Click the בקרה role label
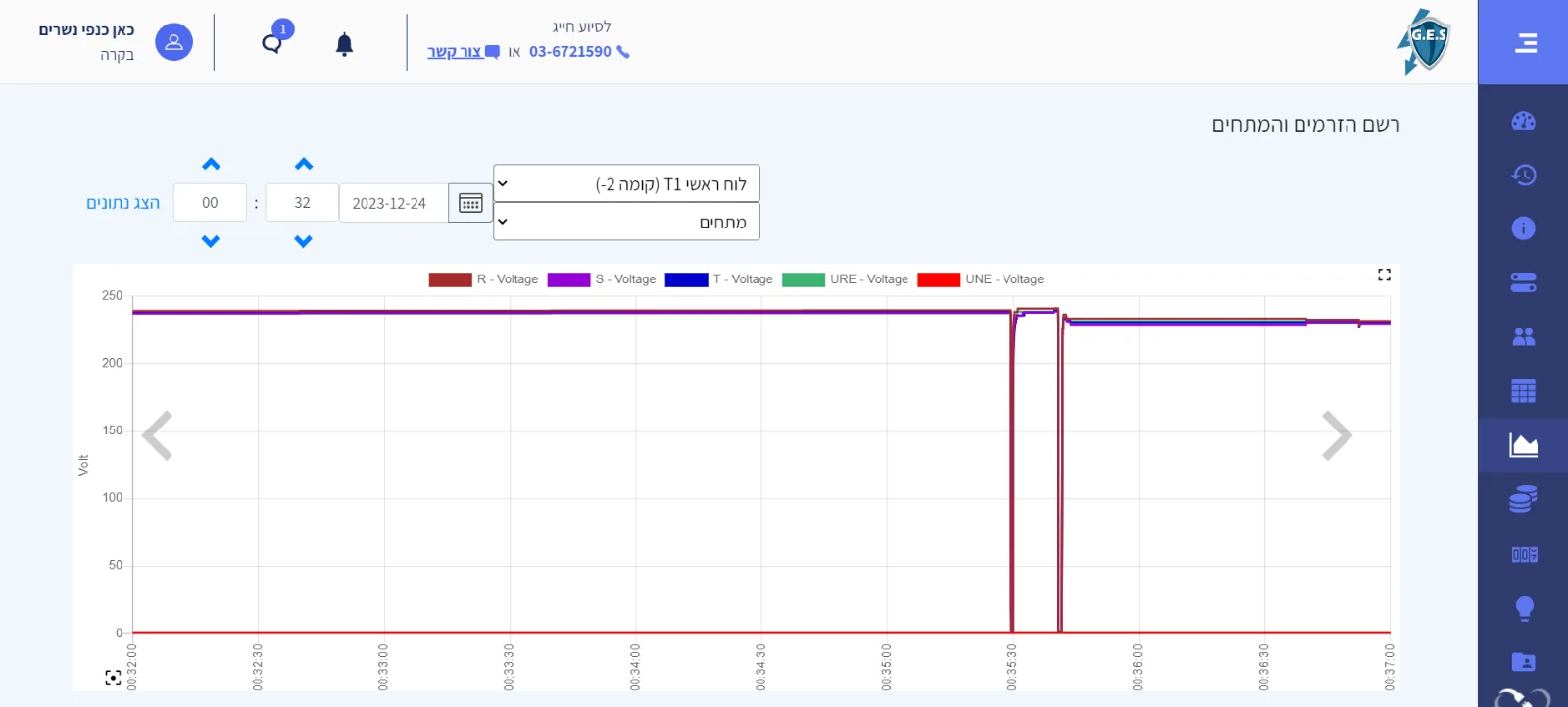The height and width of the screenshot is (707, 1568). pyautogui.click(x=117, y=55)
